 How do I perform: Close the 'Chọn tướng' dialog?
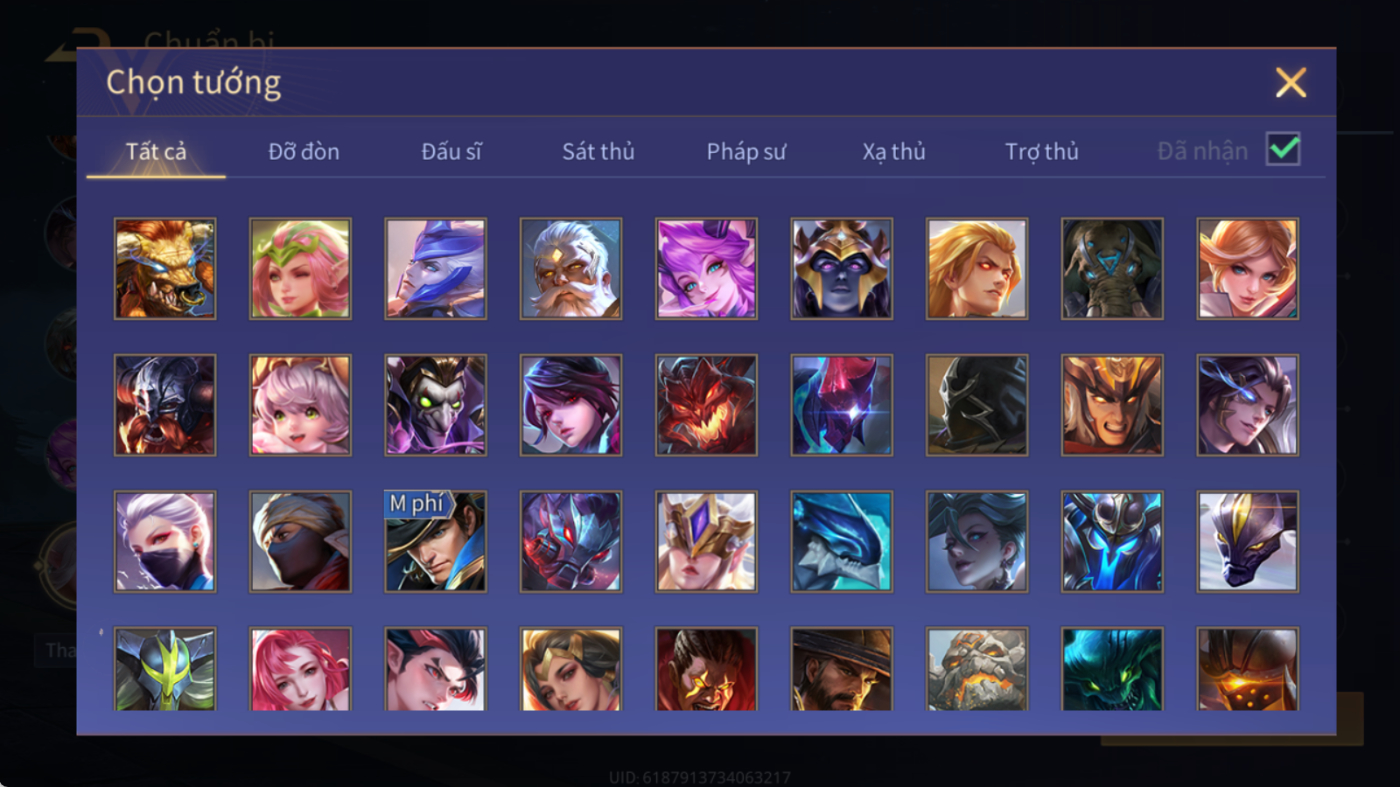[x=1291, y=82]
